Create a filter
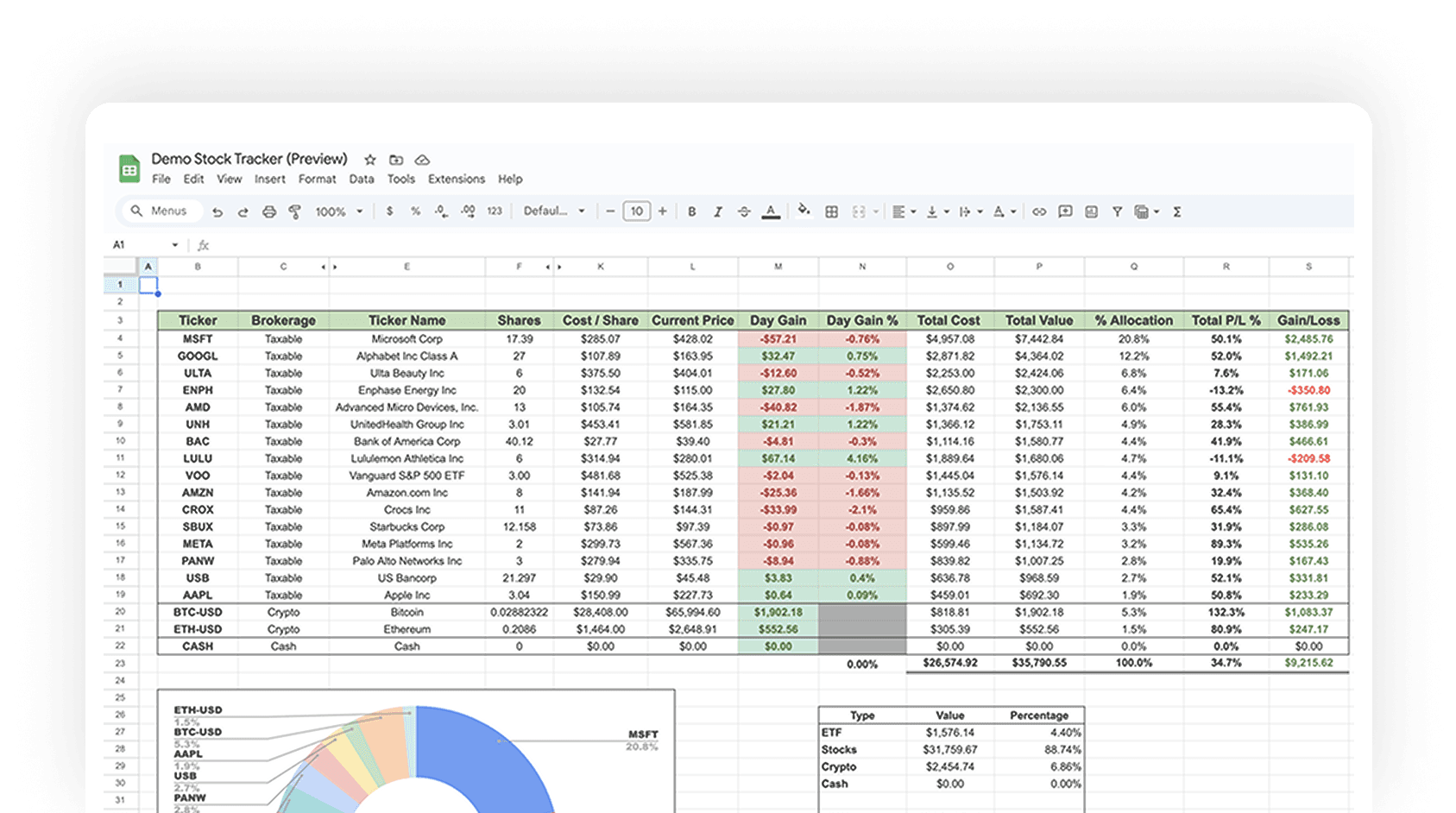This screenshot has width=1456, height=813. click(1117, 211)
